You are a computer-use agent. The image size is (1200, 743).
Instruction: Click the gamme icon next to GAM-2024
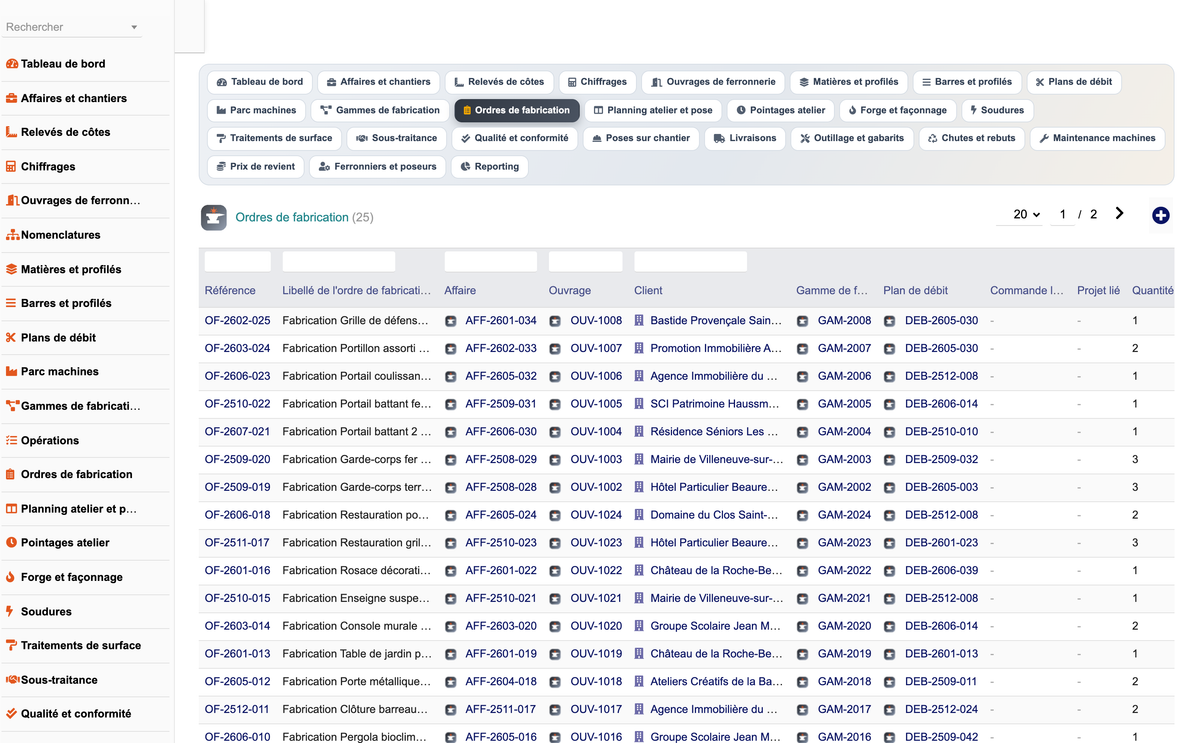802,515
